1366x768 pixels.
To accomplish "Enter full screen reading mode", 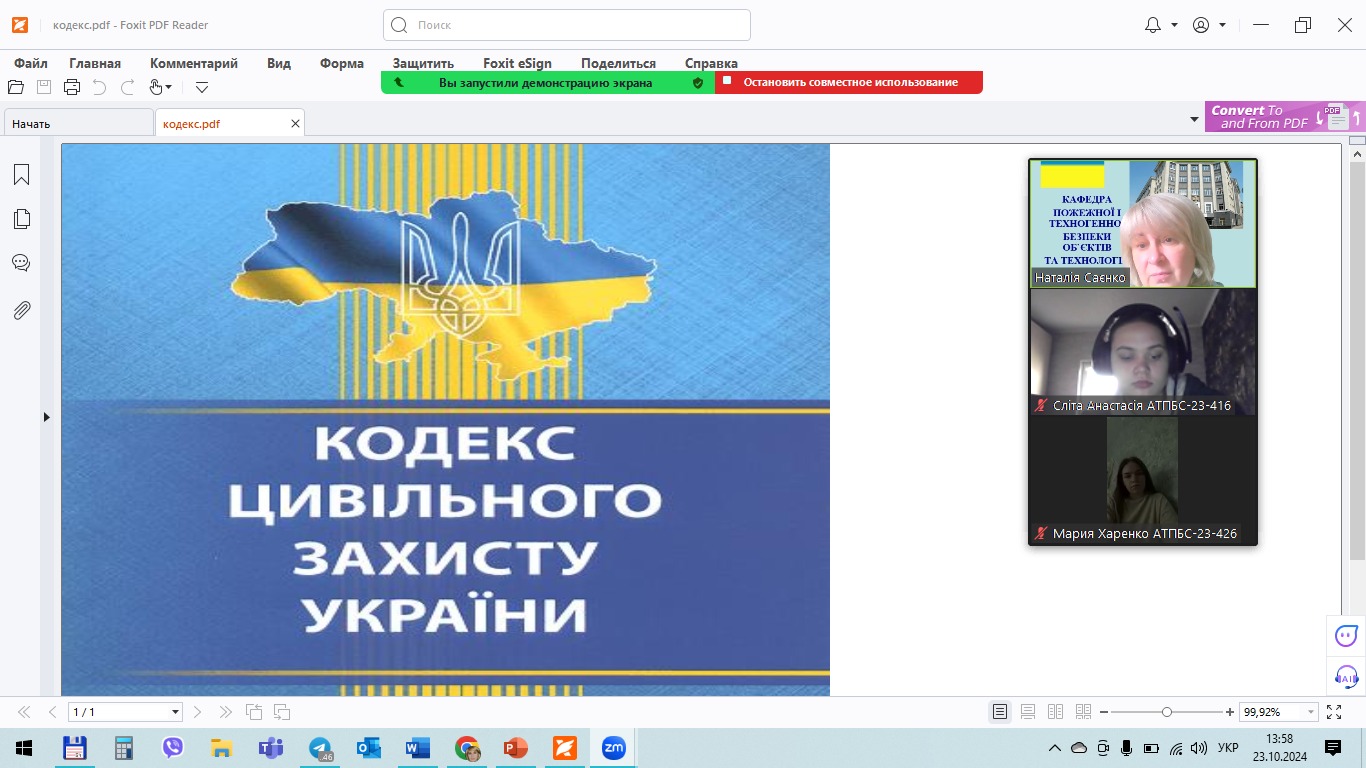I will (x=1334, y=712).
